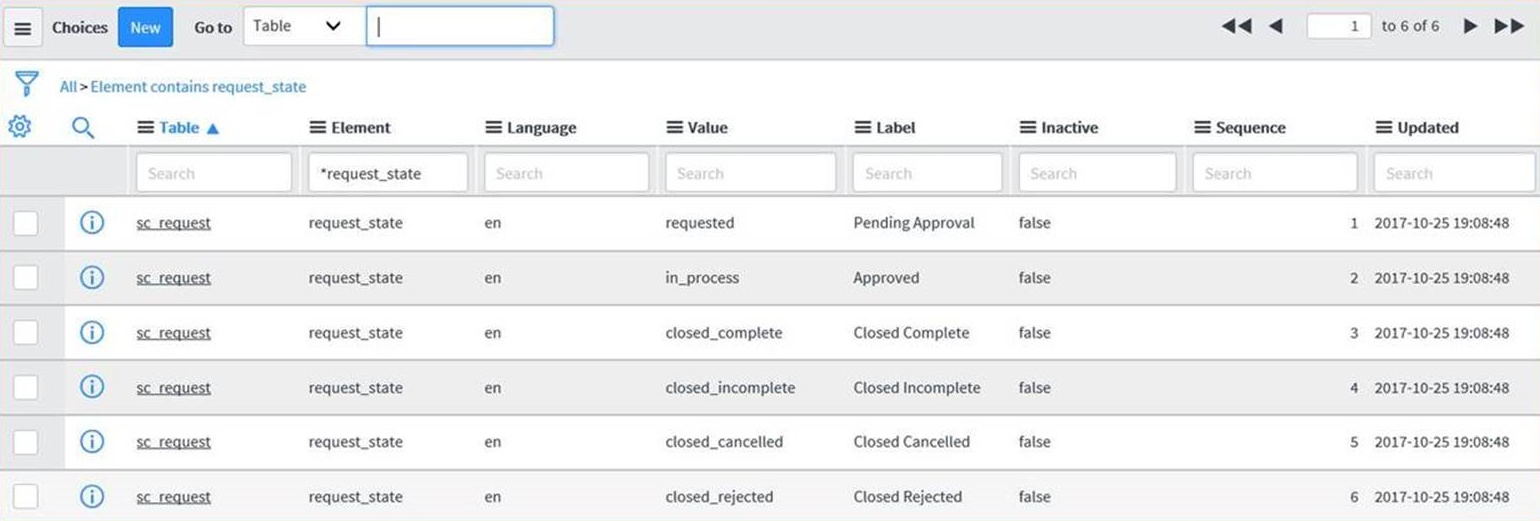Focus the Value column search field
1540x521 pixels.
click(750, 173)
